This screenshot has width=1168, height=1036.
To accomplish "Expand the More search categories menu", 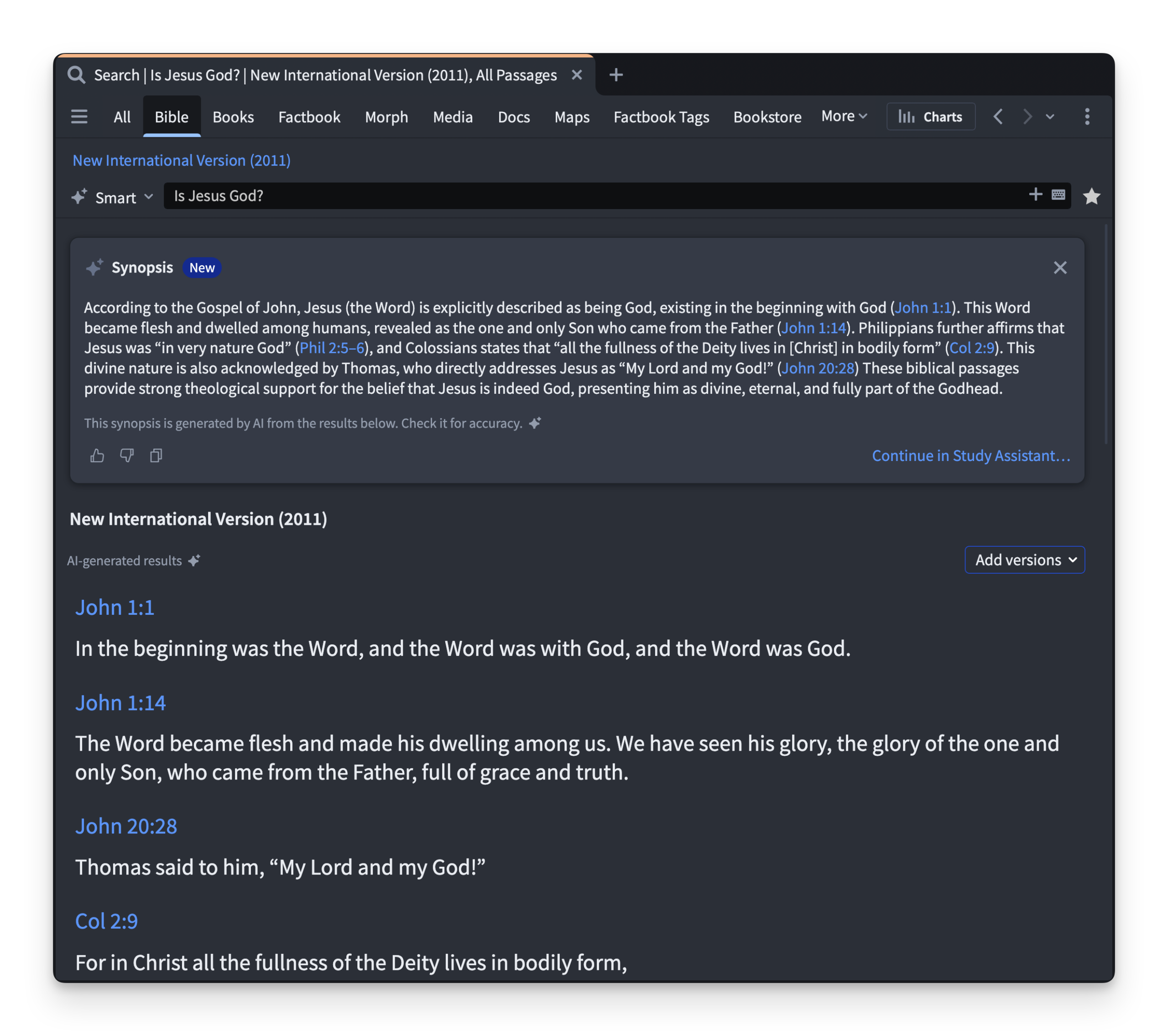I will coord(844,116).
